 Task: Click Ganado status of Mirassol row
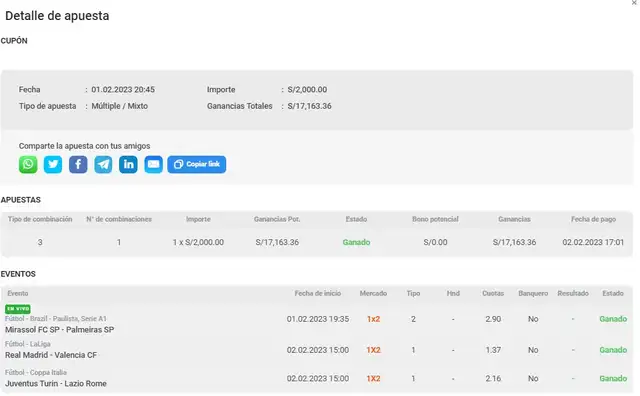click(613, 319)
